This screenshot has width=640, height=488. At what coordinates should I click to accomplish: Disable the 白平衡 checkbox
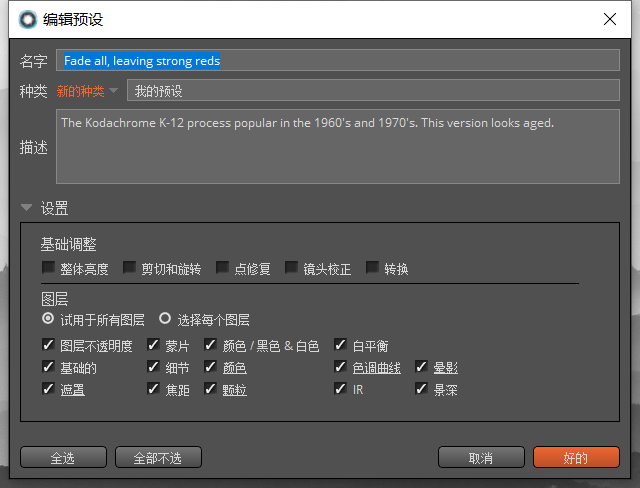point(340,346)
